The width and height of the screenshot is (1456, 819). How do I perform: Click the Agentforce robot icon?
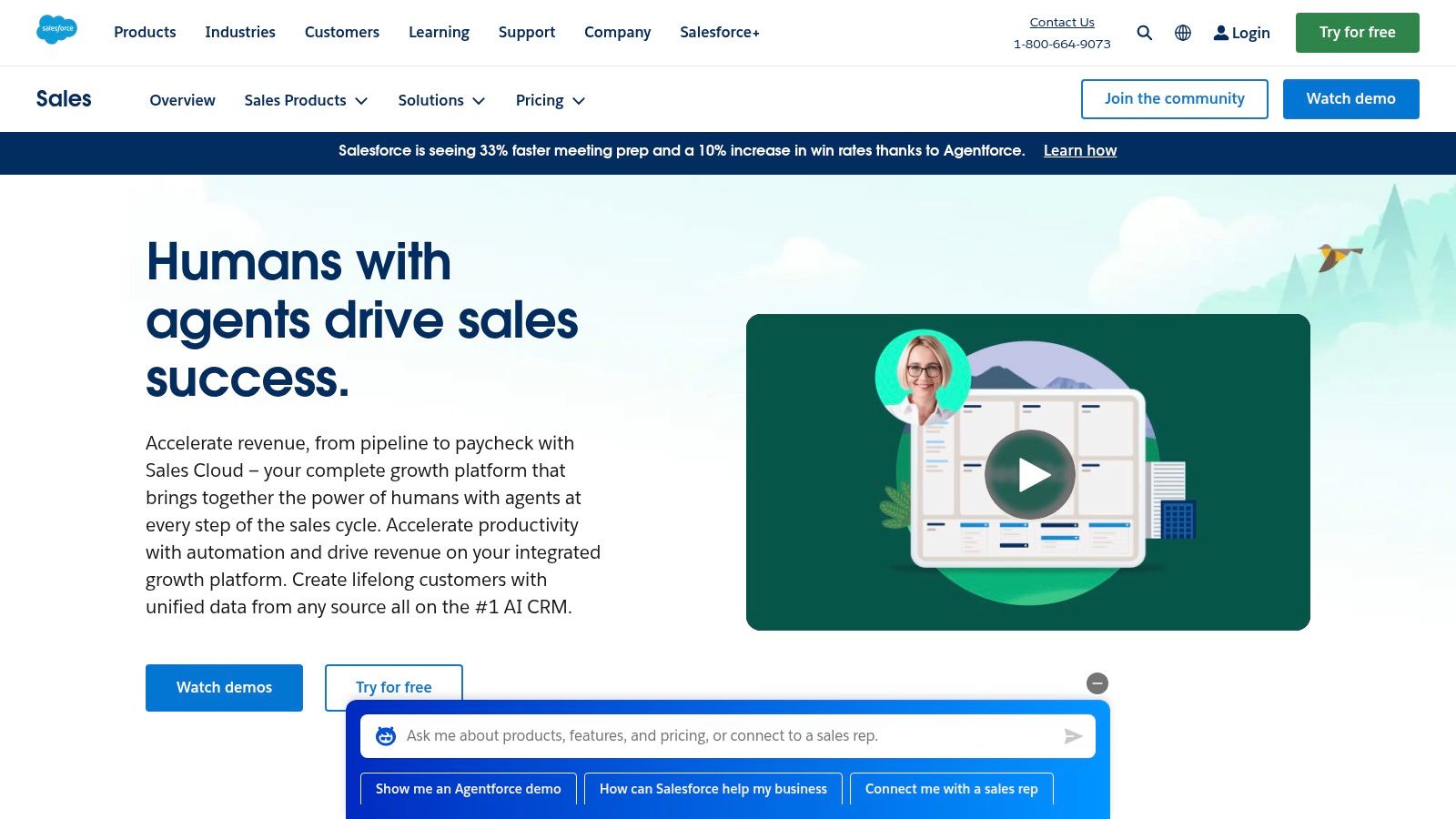point(386,736)
